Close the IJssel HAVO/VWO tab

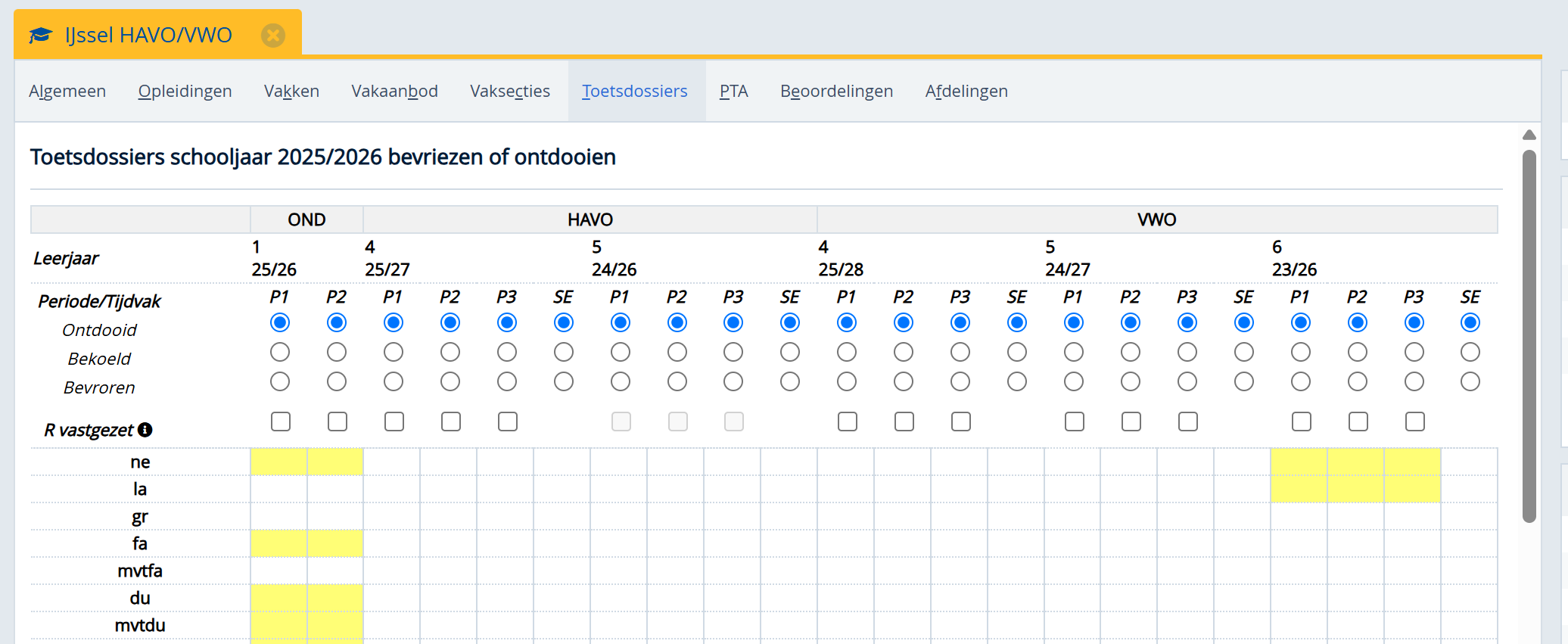pos(273,35)
